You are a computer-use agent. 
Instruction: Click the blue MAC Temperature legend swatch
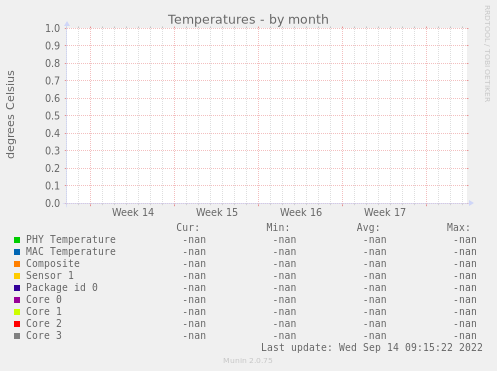pos(17,252)
